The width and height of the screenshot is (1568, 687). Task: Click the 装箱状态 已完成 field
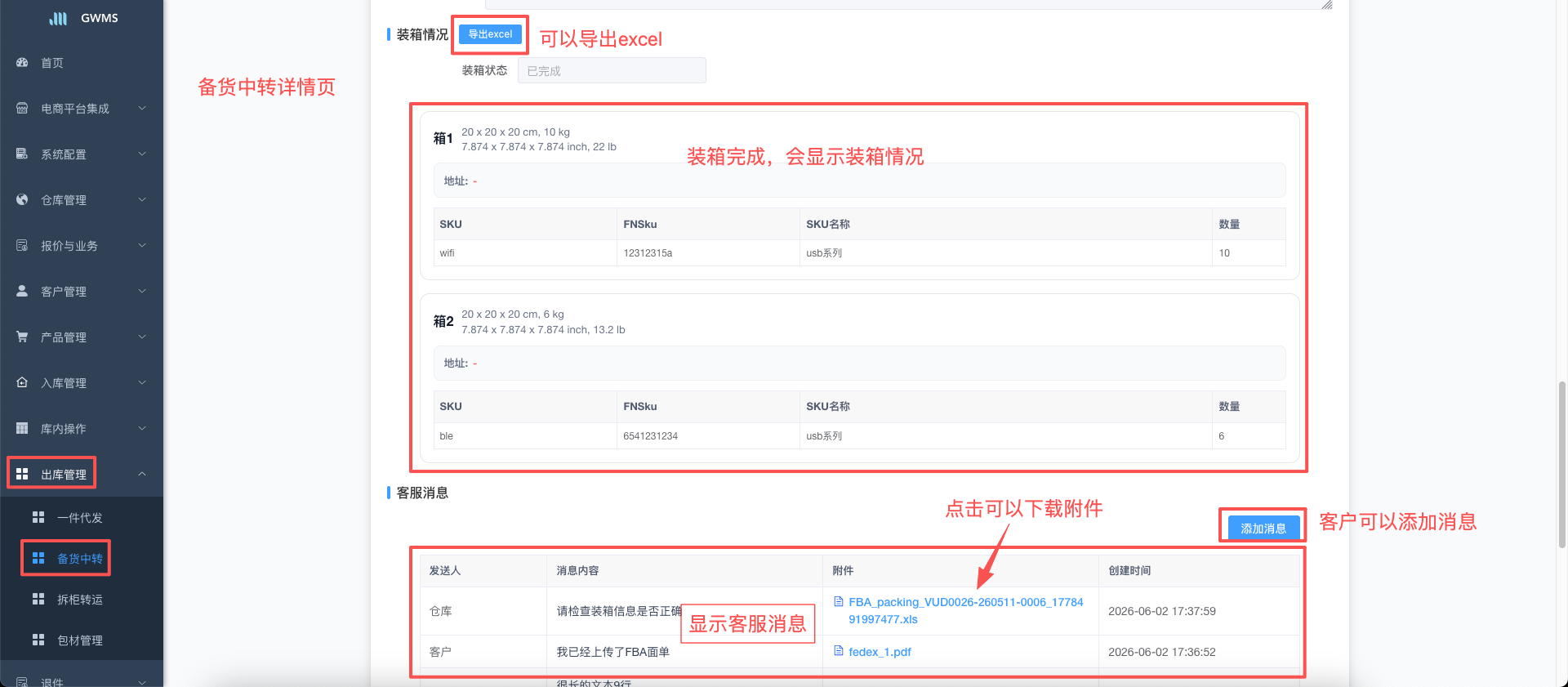(x=612, y=71)
